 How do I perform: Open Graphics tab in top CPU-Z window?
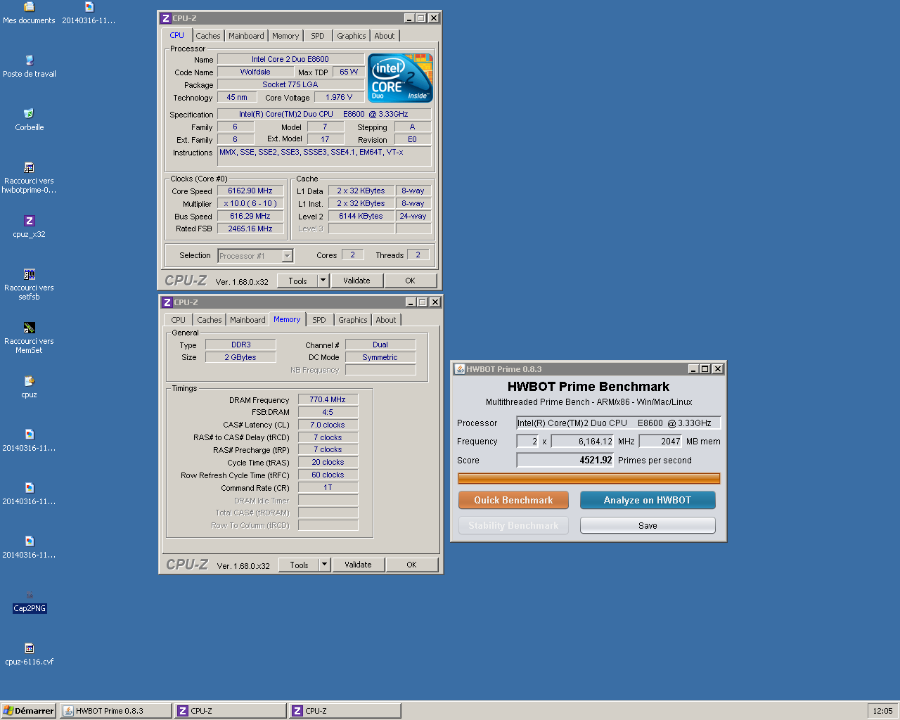[351, 36]
